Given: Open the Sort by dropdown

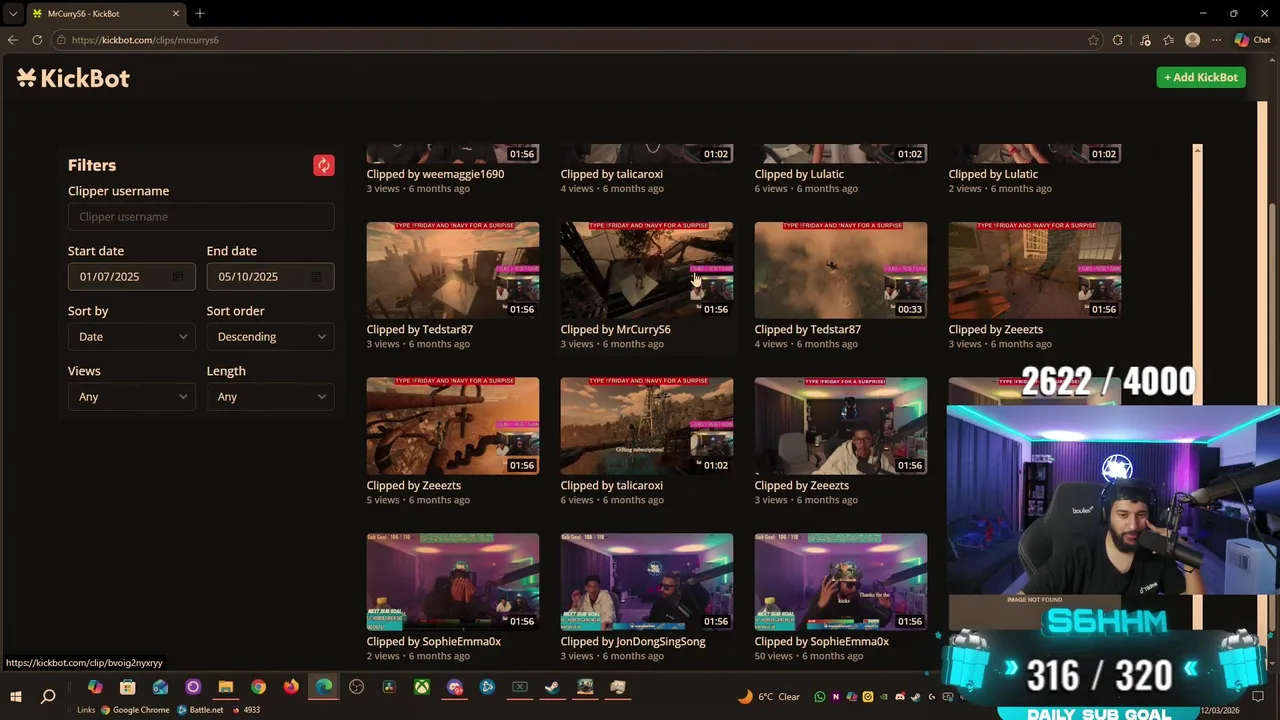Looking at the screenshot, I should pyautogui.click(x=131, y=337).
